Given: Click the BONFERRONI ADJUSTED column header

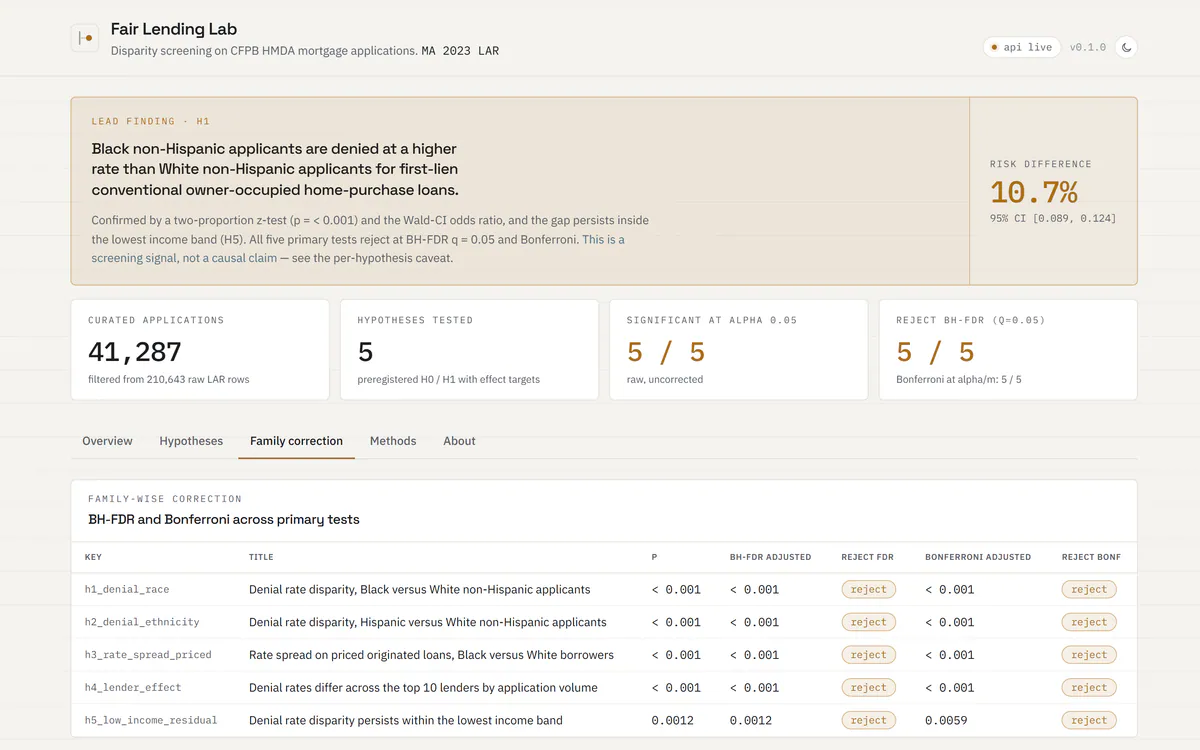Looking at the screenshot, I should click(x=978, y=557).
